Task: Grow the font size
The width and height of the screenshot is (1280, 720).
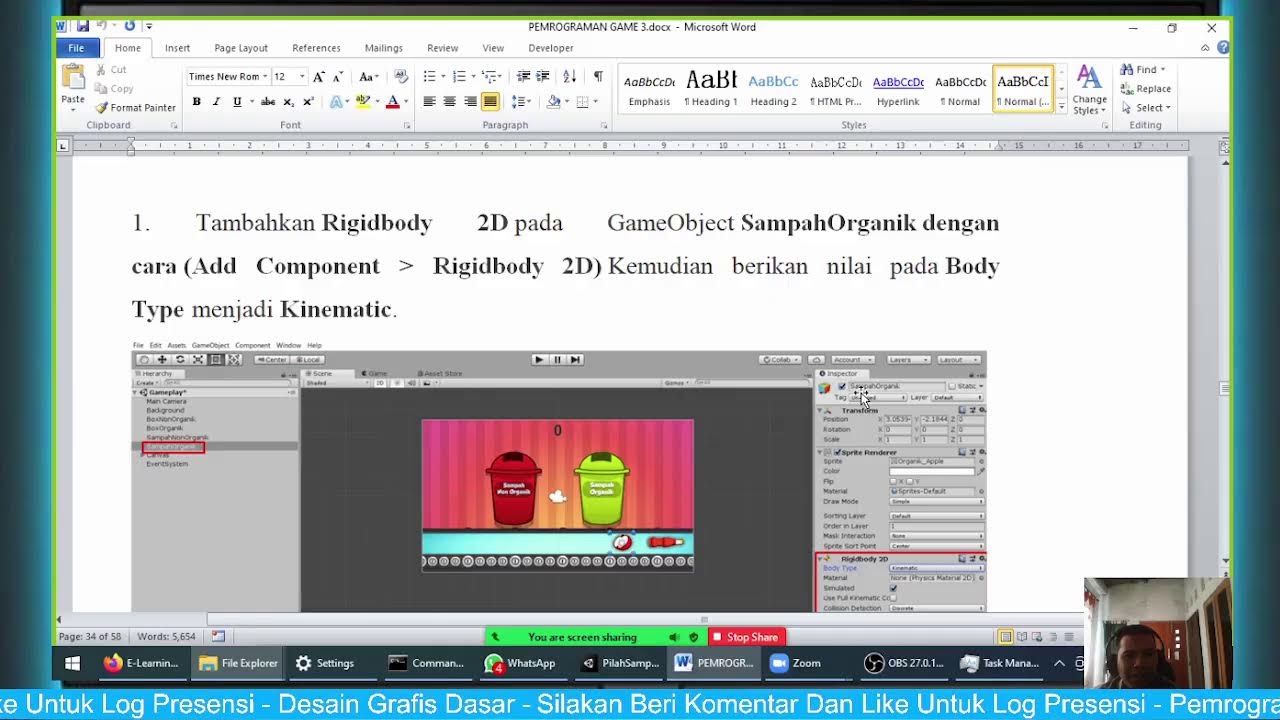Action: [319, 77]
